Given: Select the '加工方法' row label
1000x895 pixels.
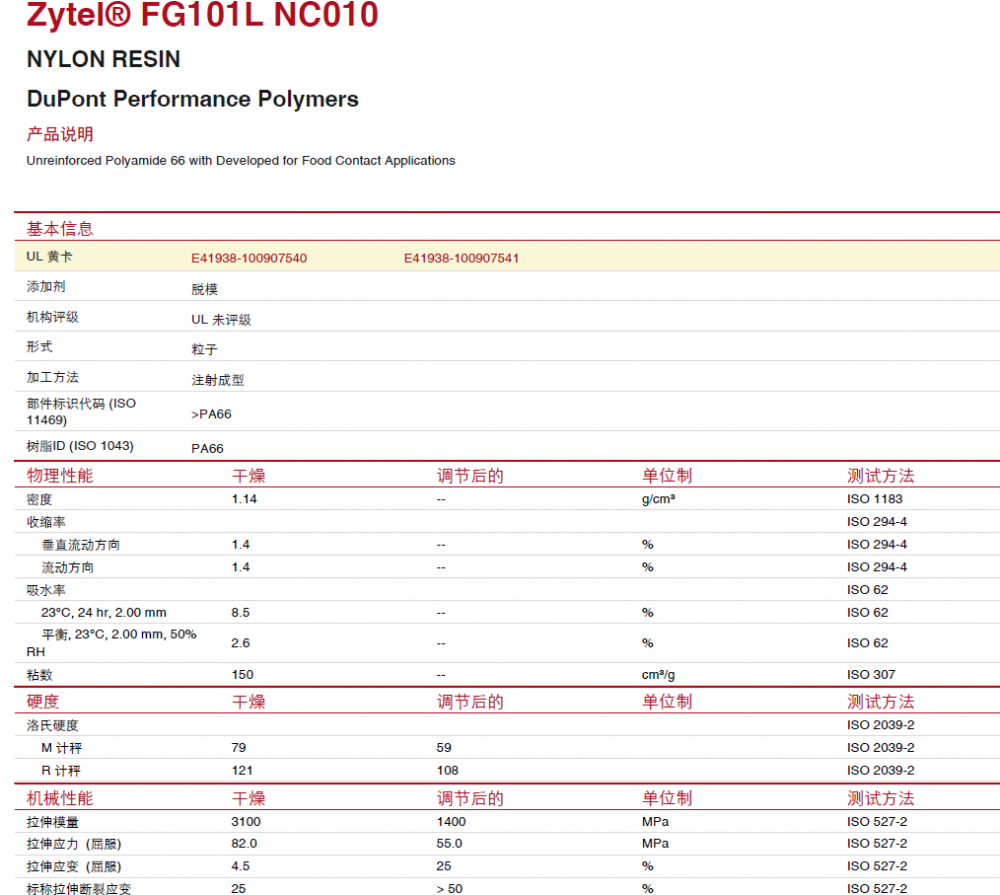Looking at the screenshot, I should [x=52, y=377].
